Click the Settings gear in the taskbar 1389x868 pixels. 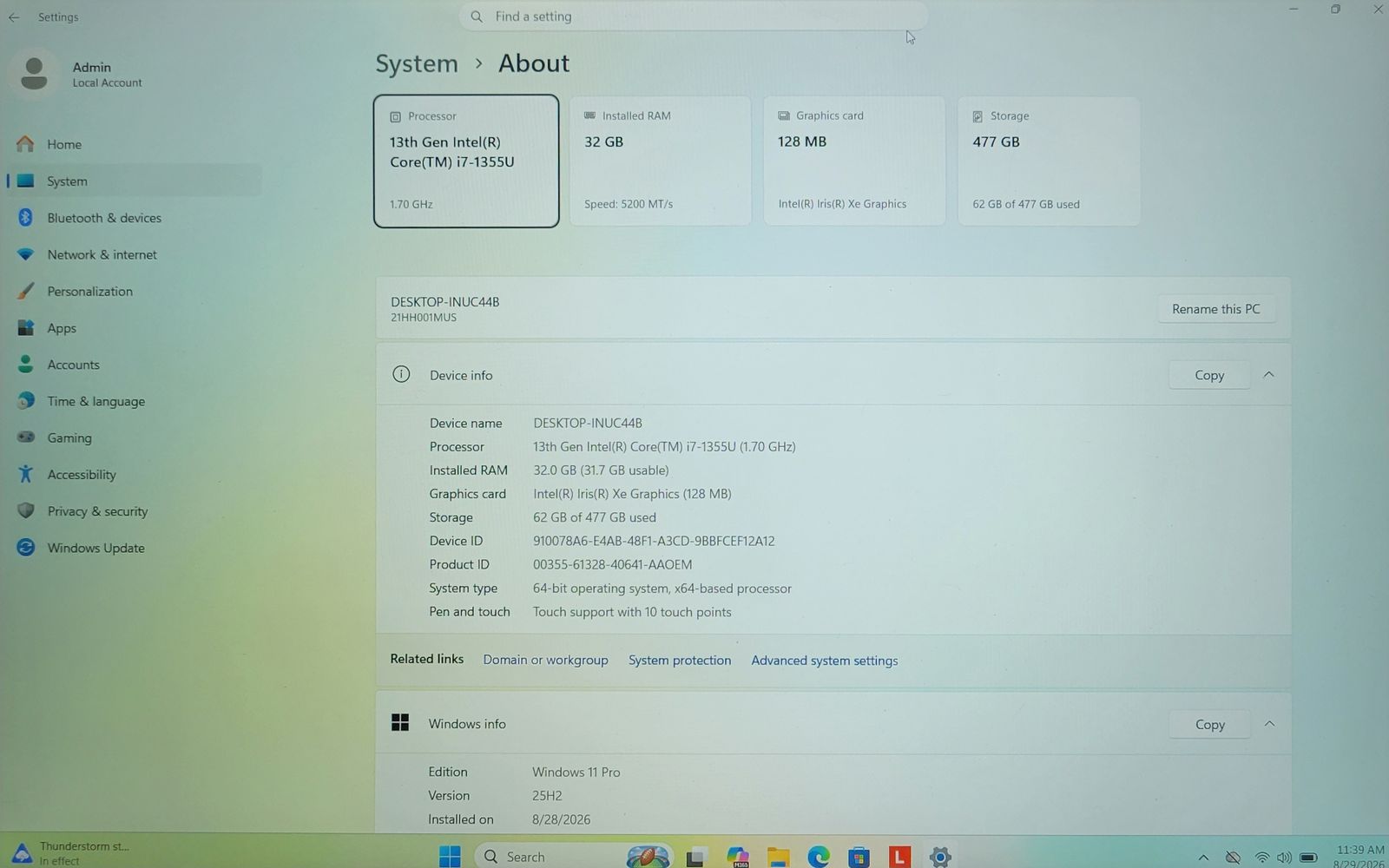[939, 858]
